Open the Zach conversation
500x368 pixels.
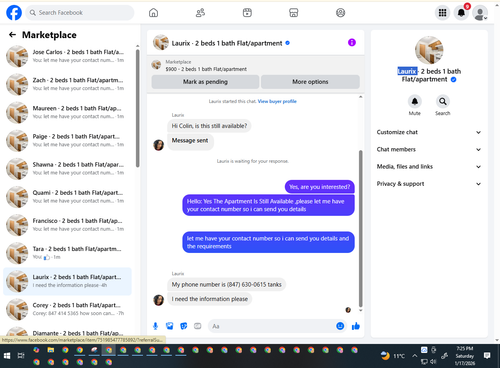(x=68, y=84)
